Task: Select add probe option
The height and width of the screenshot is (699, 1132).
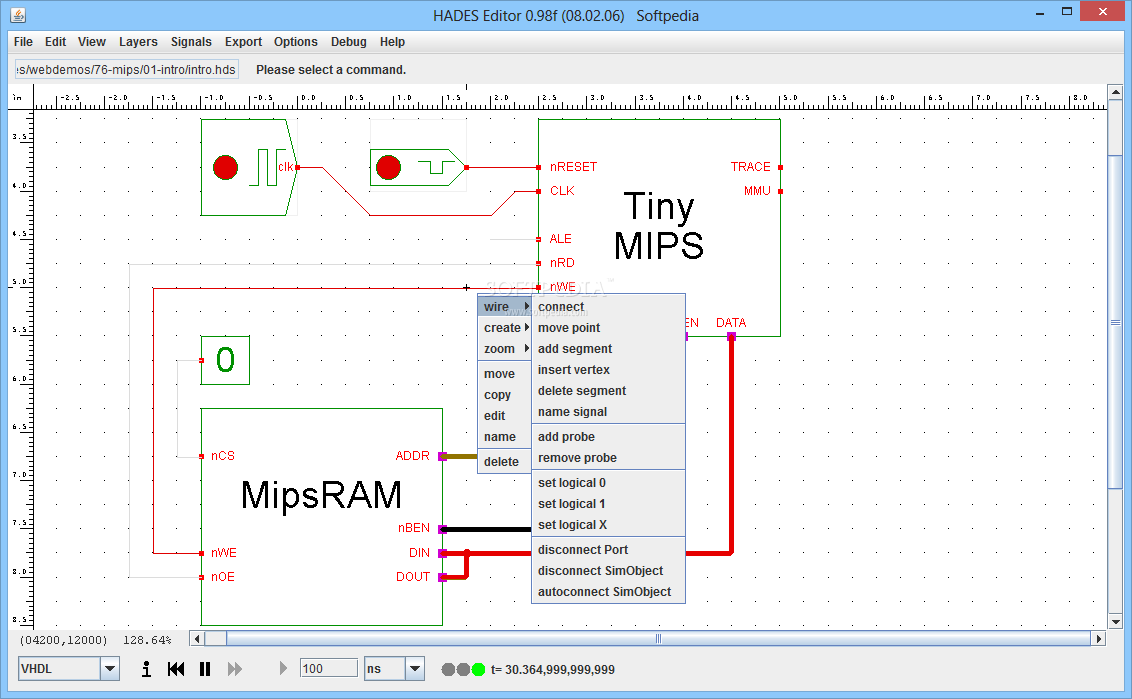Action: click(x=608, y=437)
